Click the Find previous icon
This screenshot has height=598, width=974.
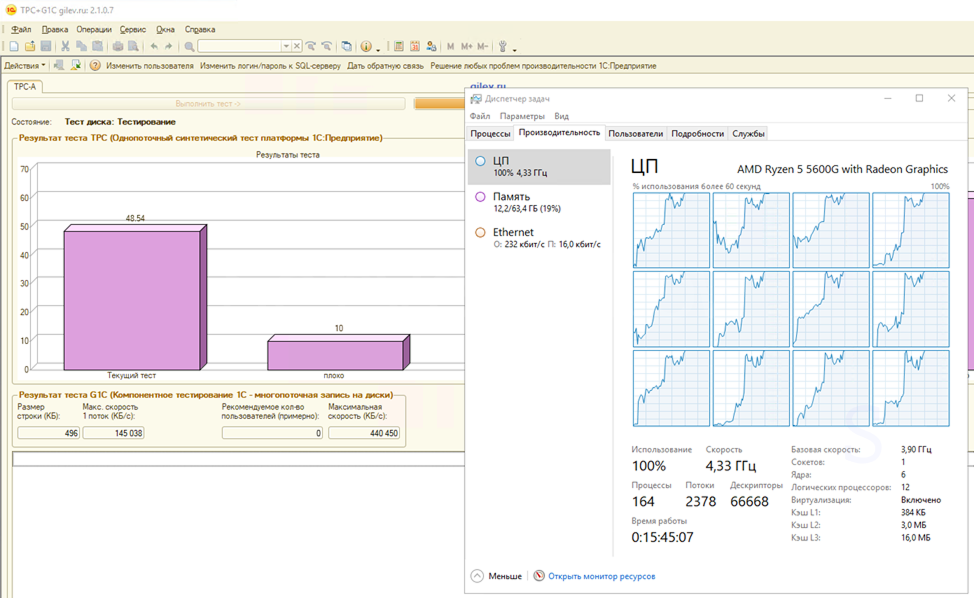point(327,47)
